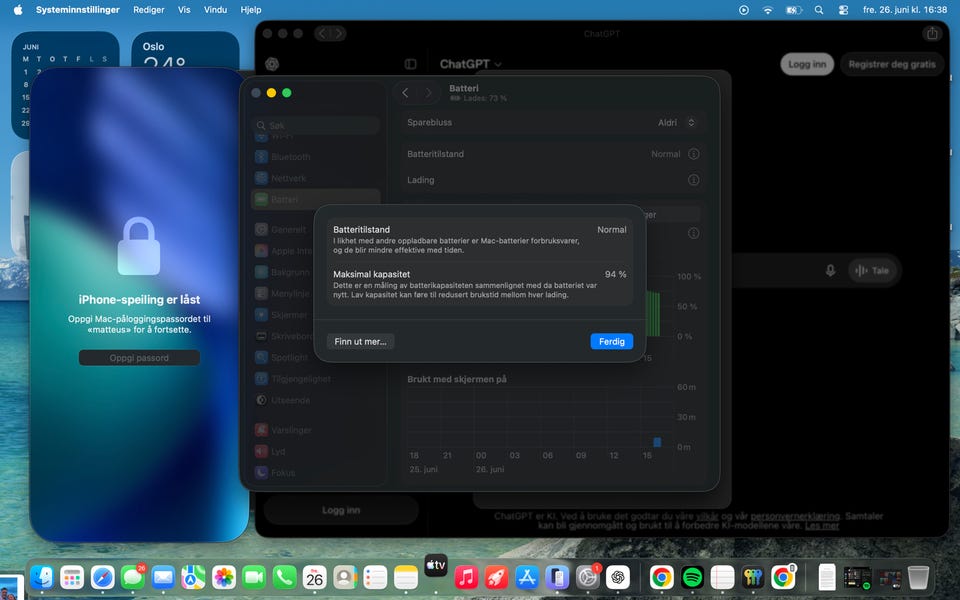Open Photos from the Dock
The height and width of the screenshot is (600, 960).
pyautogui.click(x=223, y=577)
